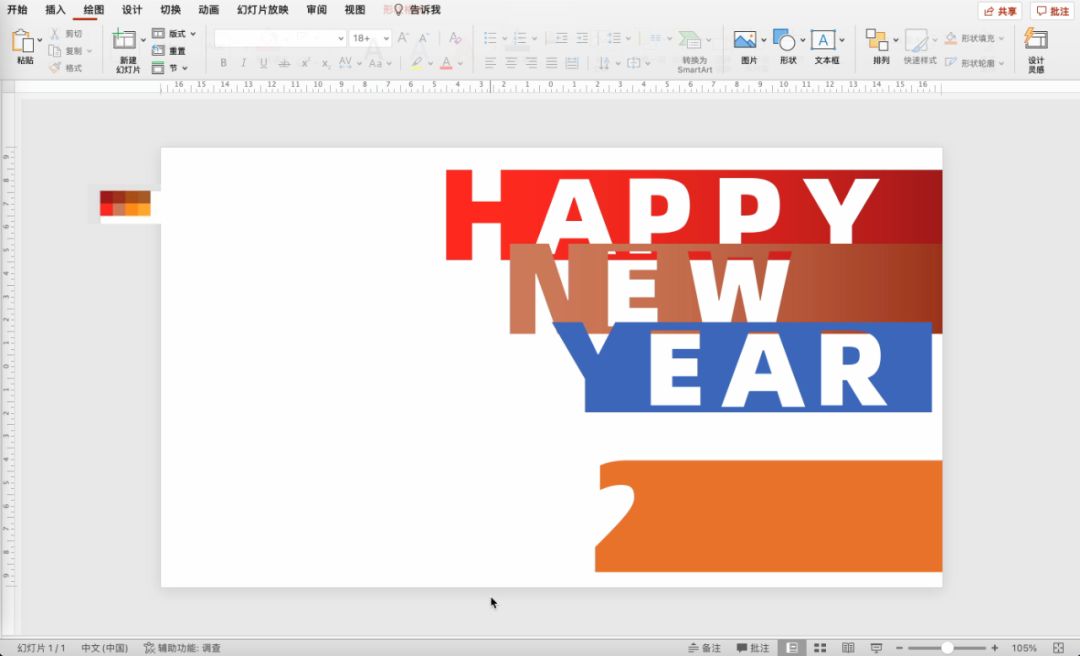The image size is (1080, 656).
Task: Click the Share (共享) button
Action: 1000,11
